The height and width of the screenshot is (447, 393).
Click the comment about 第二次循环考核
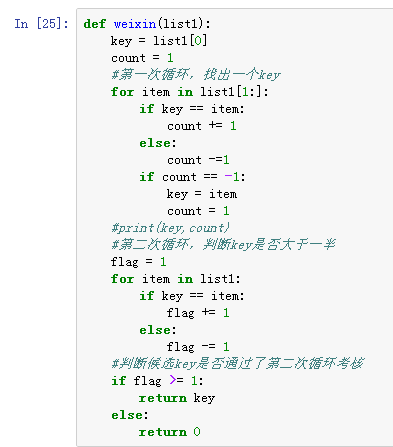(x=238, y=363)
